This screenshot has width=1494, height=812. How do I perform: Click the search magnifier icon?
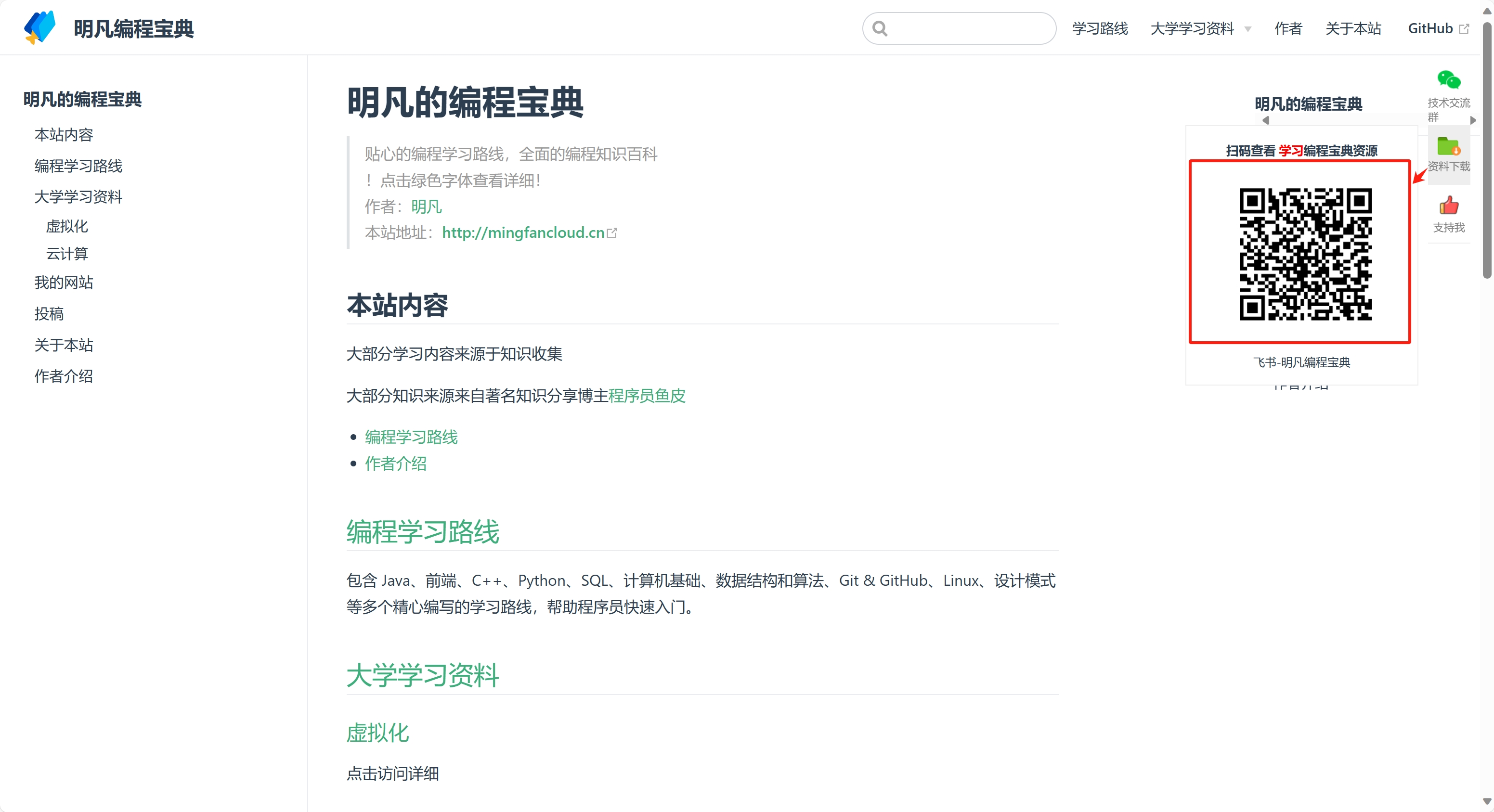pyautogui.click(x=879, y=28)
